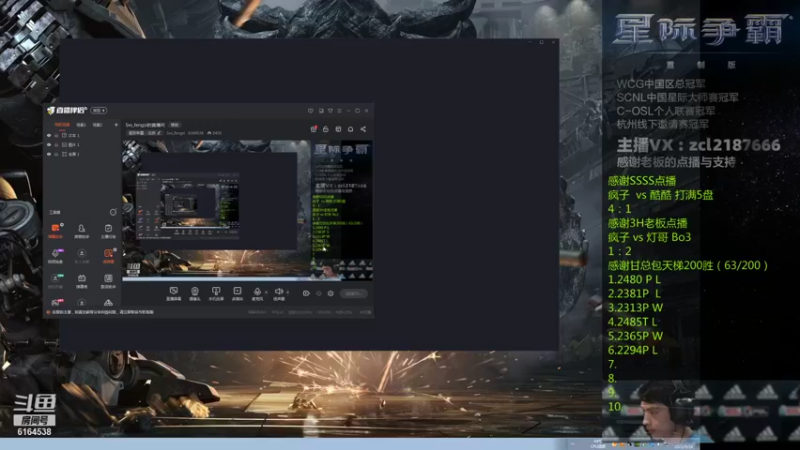Viewport: 800px width, 450px height.
Task: Click the start streaming button
Action: click(x=354, y=293)
